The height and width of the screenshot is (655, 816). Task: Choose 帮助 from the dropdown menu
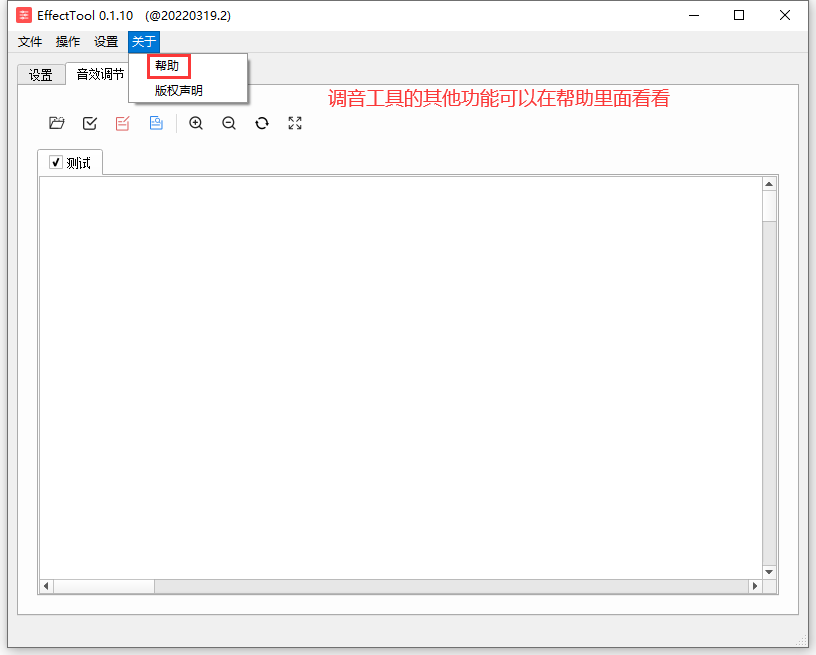[187, 66]
